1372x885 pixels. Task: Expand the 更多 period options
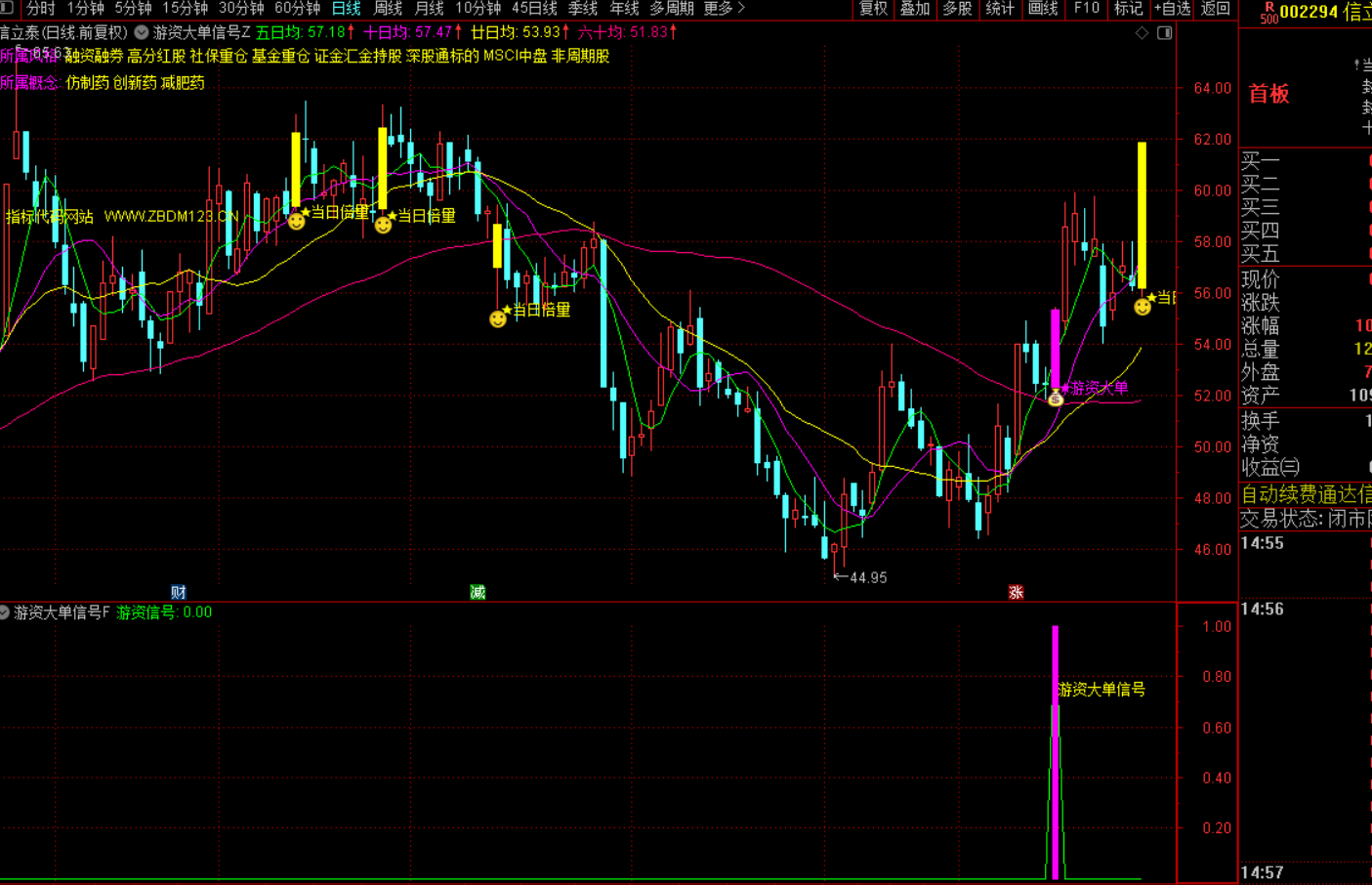[724, 9]
